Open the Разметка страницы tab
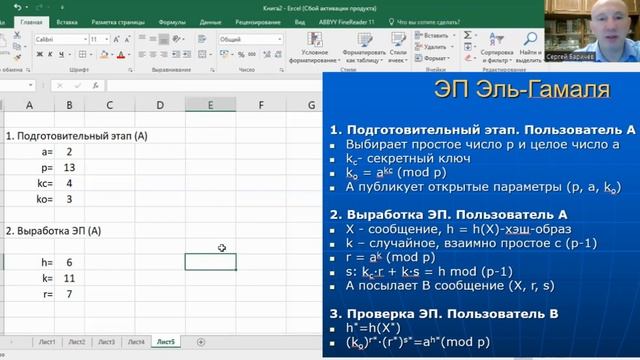This screenshot has height=360, width=640. pyautogui.click(x=118, y=22)
